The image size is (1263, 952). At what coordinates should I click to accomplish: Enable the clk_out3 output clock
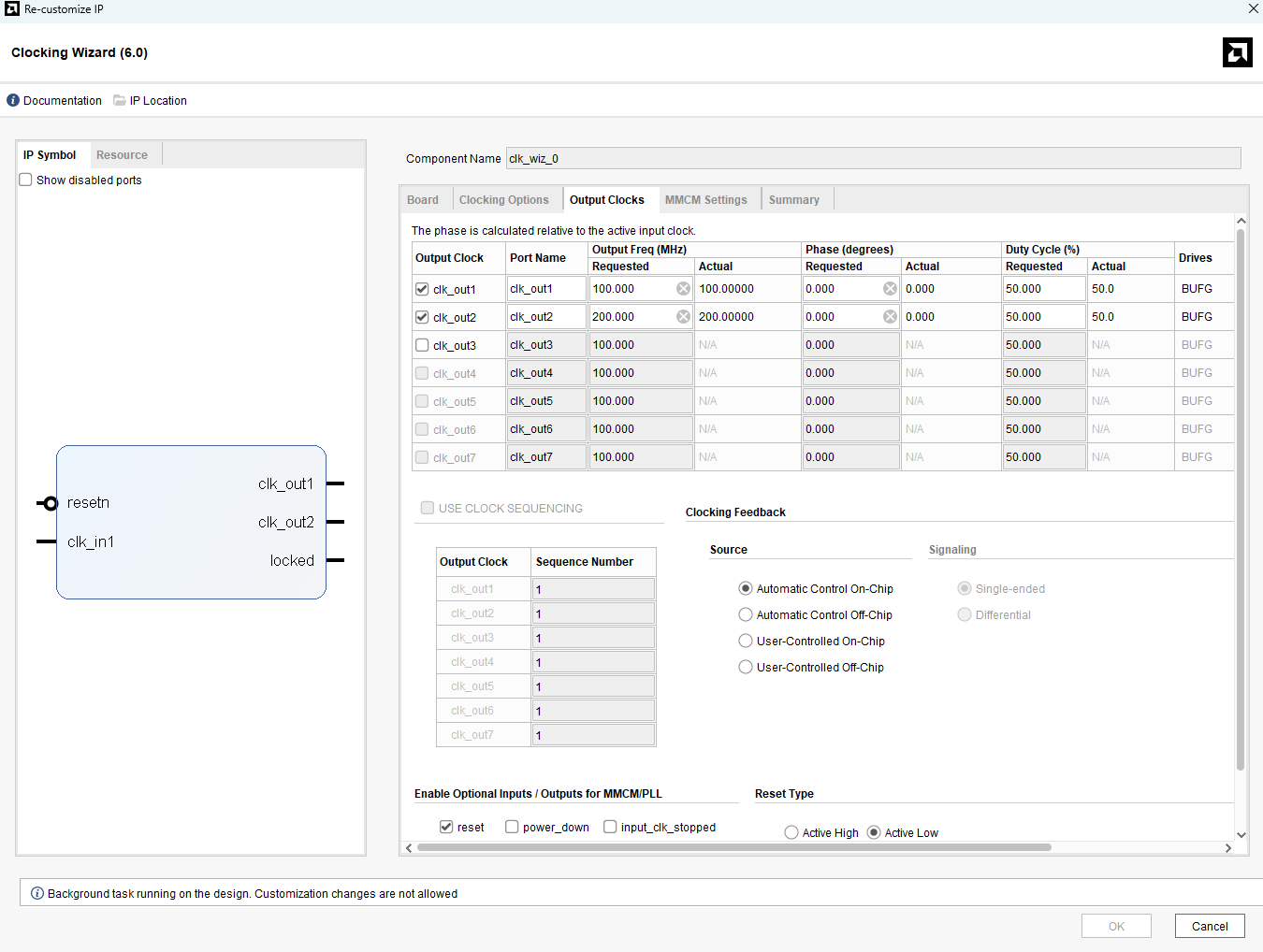(422, 345)
